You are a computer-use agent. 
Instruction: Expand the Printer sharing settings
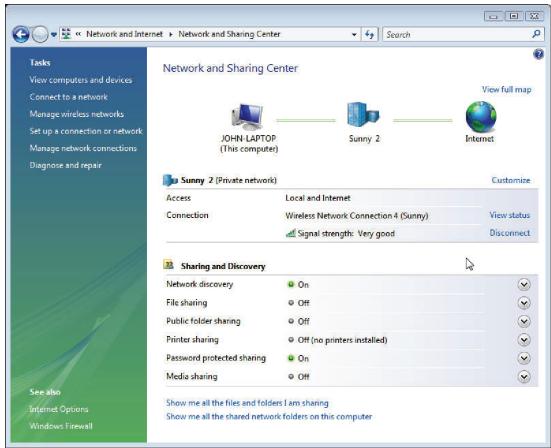524,339
